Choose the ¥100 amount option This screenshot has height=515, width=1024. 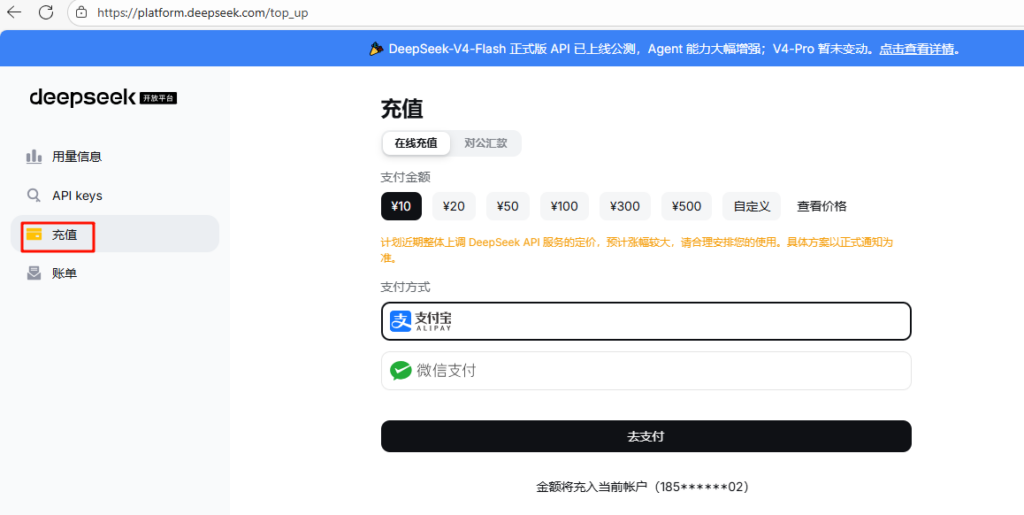click(x=564, y=206)
